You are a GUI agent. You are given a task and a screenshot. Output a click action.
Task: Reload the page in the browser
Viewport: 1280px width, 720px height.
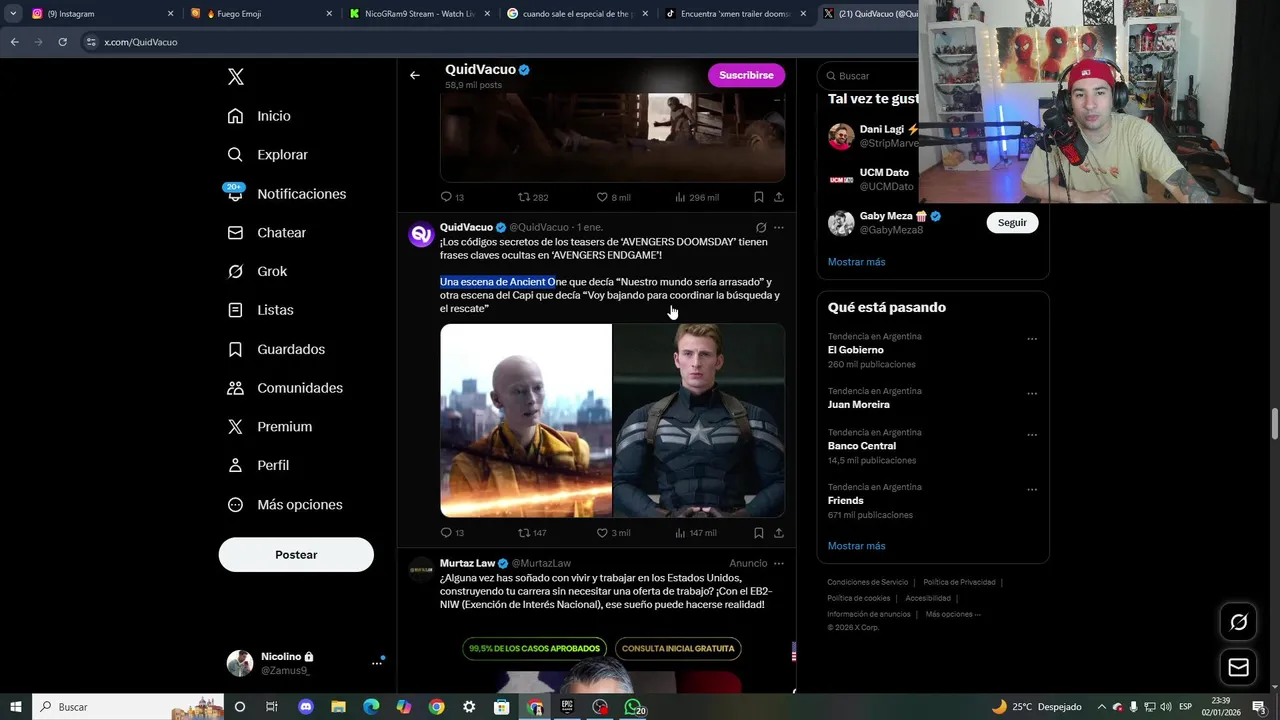click(x=62, y=42)
